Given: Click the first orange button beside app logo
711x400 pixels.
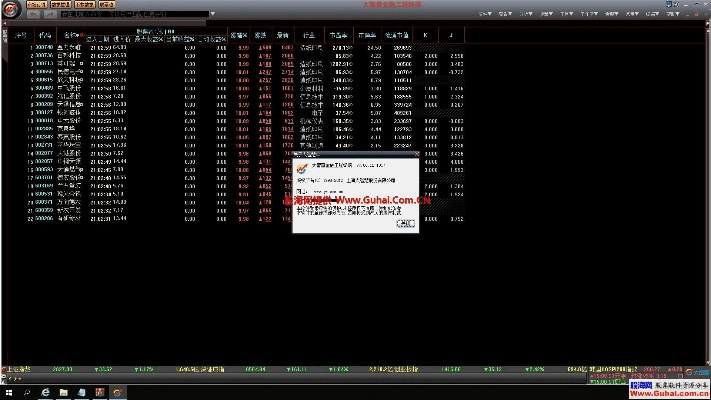Looking at the screenshot, I should click(36, 5).
